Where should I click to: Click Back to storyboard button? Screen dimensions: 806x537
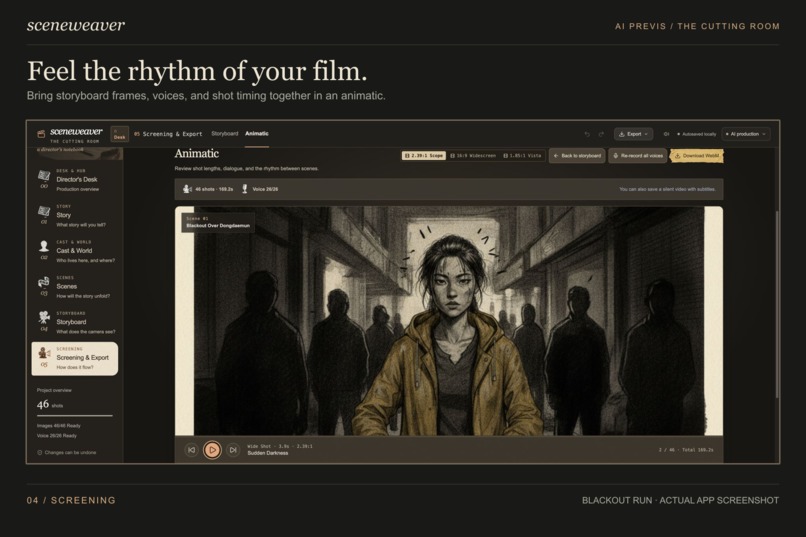[577, 156]
